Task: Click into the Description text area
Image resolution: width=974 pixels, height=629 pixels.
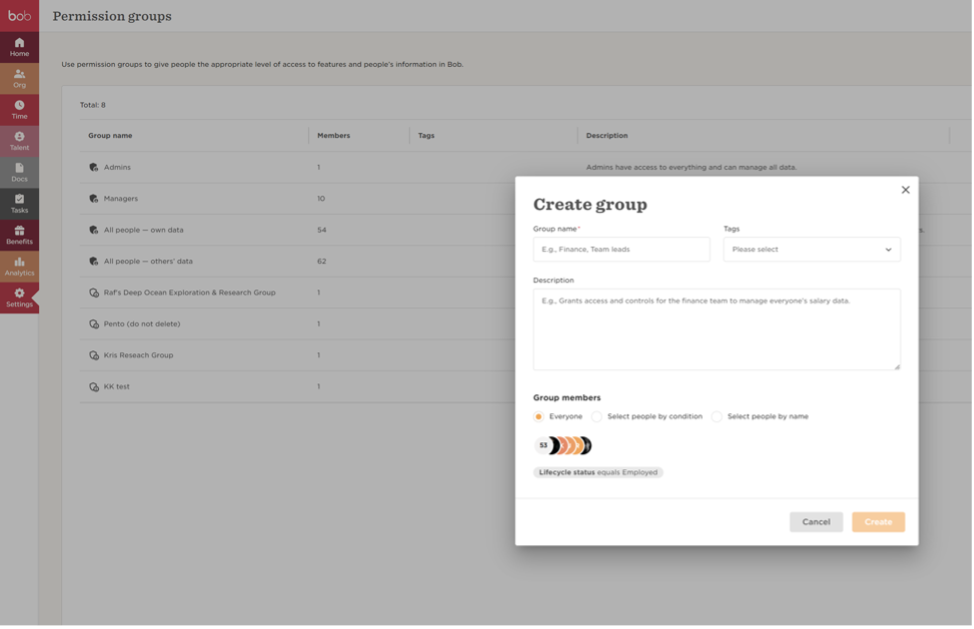Action: (x=716, y=329)
